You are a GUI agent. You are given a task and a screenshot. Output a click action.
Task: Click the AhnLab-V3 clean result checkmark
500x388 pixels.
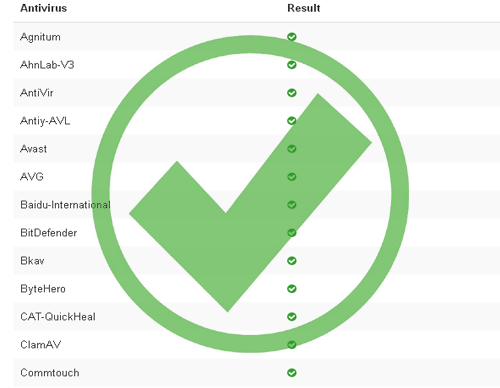pyautogui.click(x=292, y=65)
